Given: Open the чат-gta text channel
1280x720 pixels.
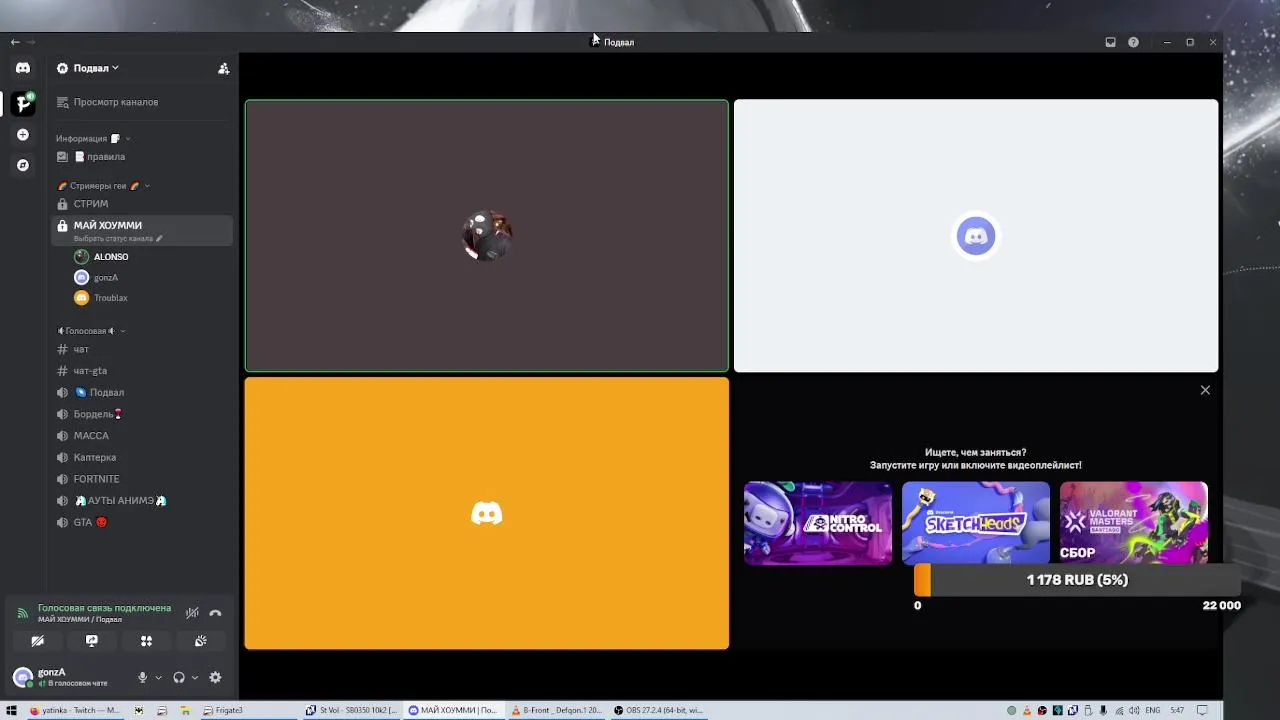Looking at the screenshot, I should (140, 371).
